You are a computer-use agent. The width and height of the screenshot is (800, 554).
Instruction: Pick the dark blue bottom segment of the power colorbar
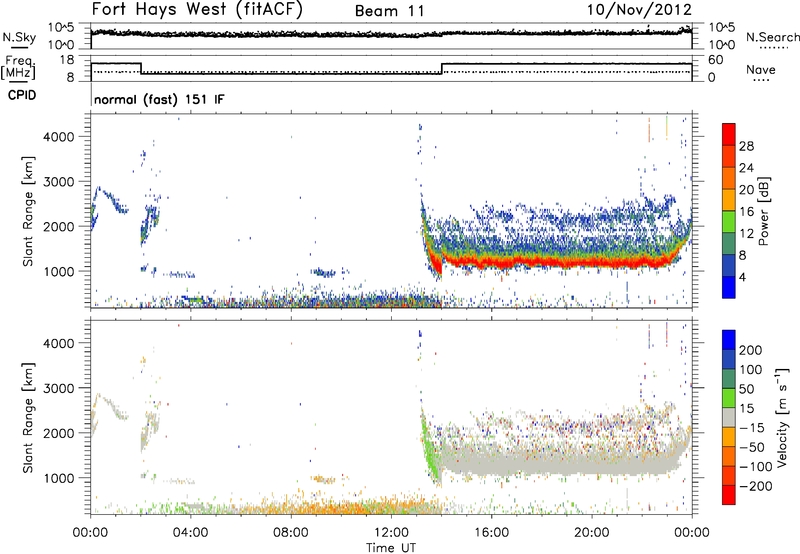729,287
